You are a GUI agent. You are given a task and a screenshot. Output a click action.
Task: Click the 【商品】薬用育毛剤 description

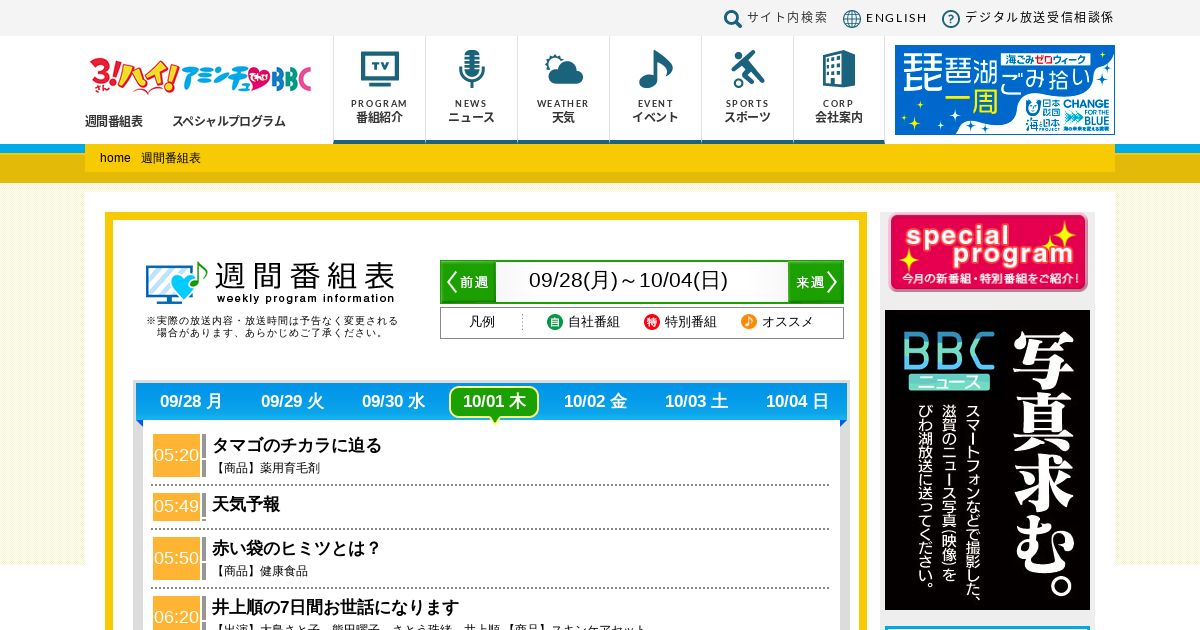point(266,468)
